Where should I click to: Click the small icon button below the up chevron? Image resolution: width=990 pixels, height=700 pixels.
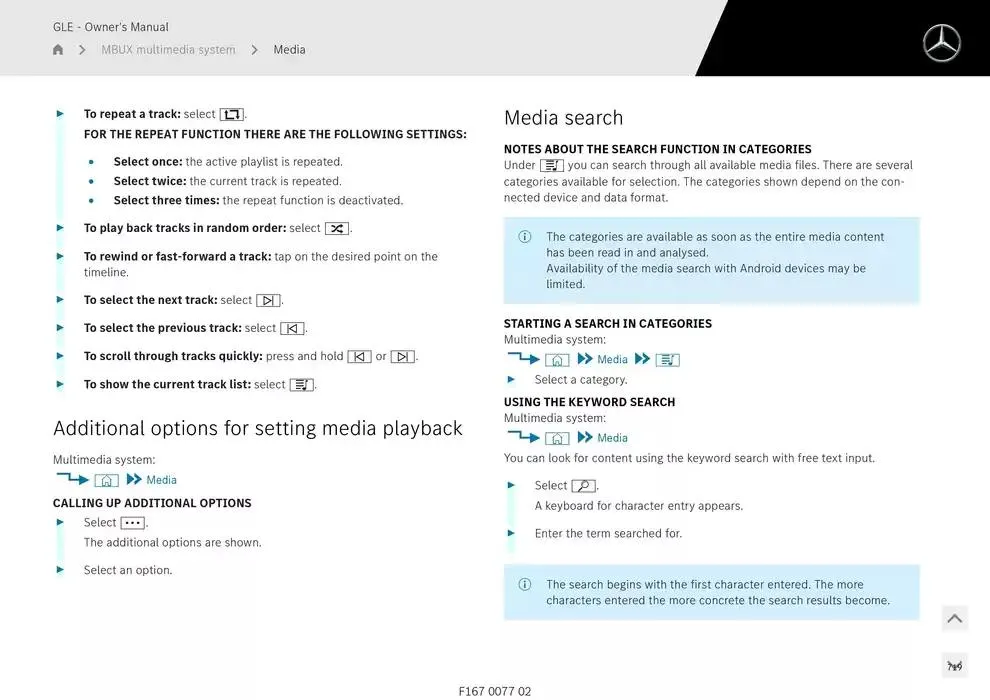[x=954, y=665]
